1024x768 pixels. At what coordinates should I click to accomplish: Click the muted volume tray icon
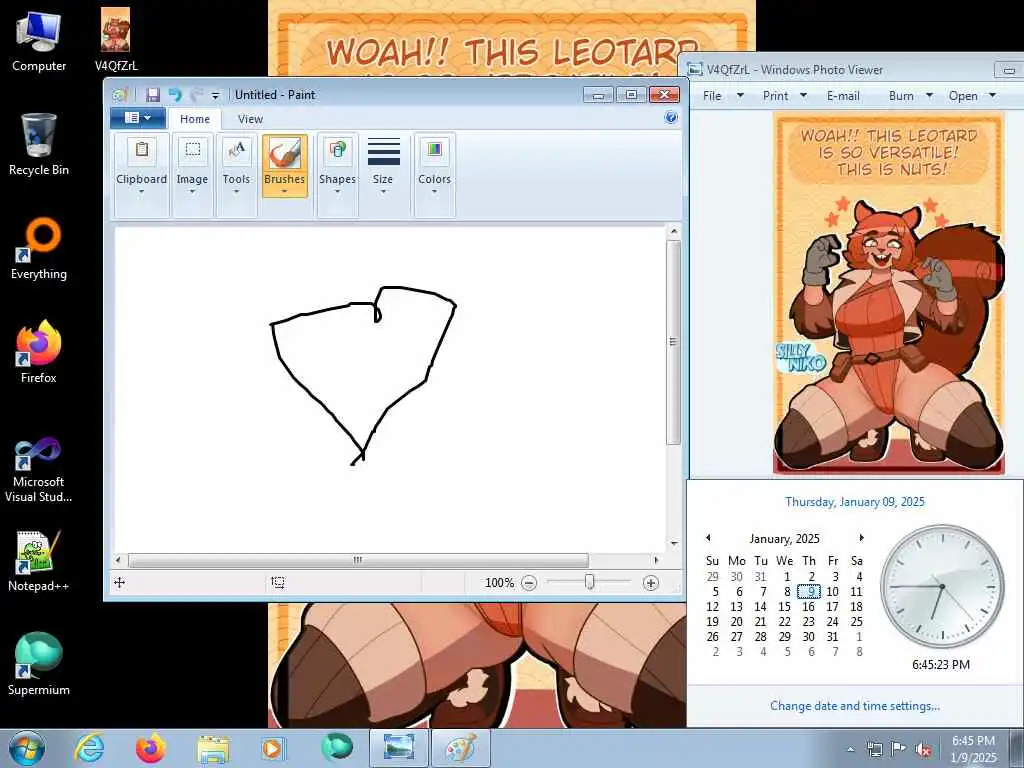[924, 750]
